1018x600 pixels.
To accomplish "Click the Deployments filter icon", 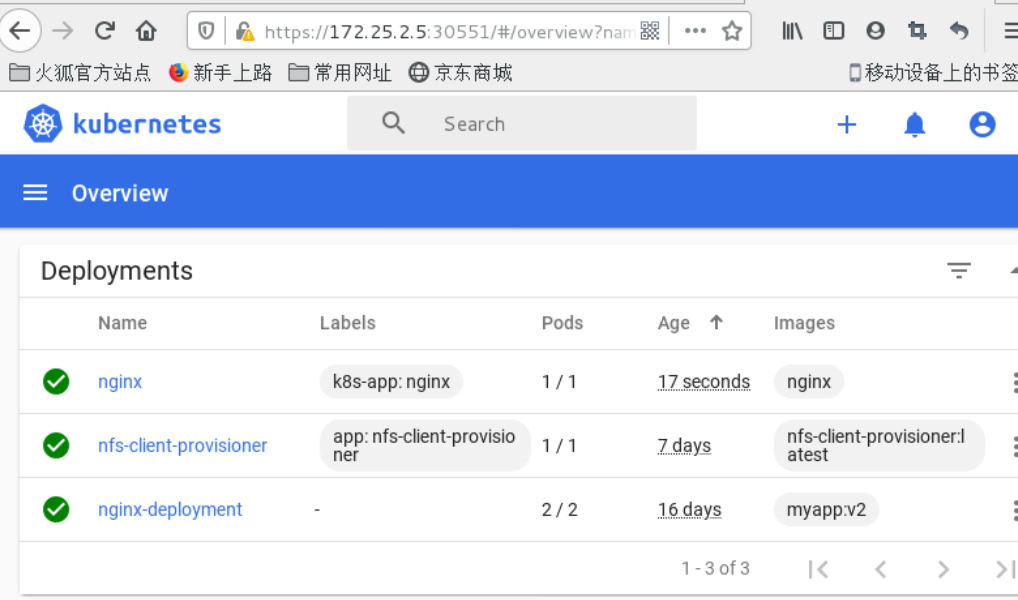I will [958, 271].
